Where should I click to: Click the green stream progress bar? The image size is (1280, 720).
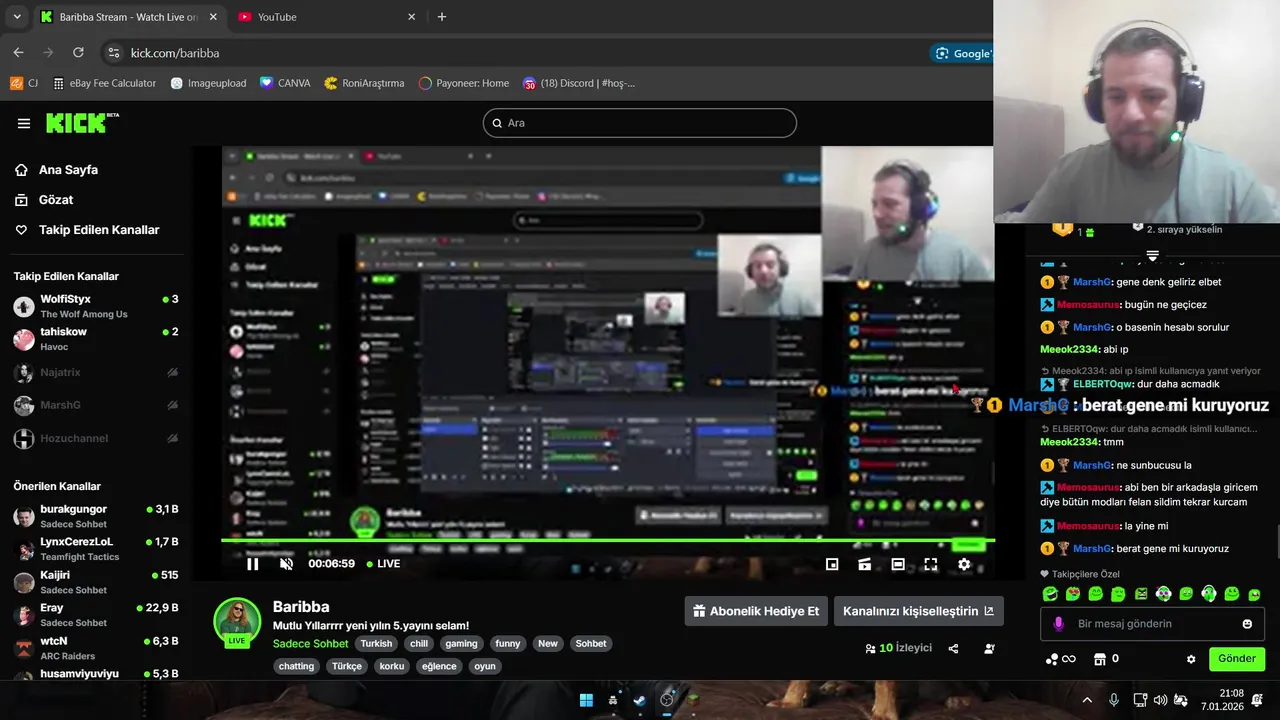click(608, 540)
